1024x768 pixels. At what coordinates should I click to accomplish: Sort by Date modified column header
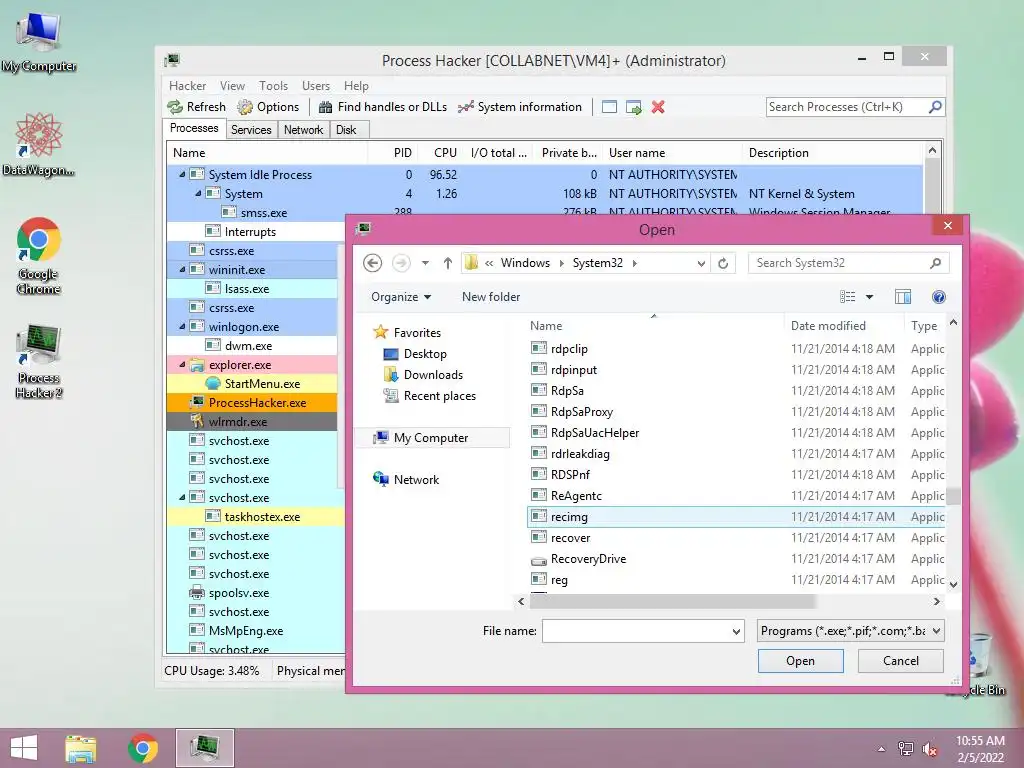tap(828, 326)
